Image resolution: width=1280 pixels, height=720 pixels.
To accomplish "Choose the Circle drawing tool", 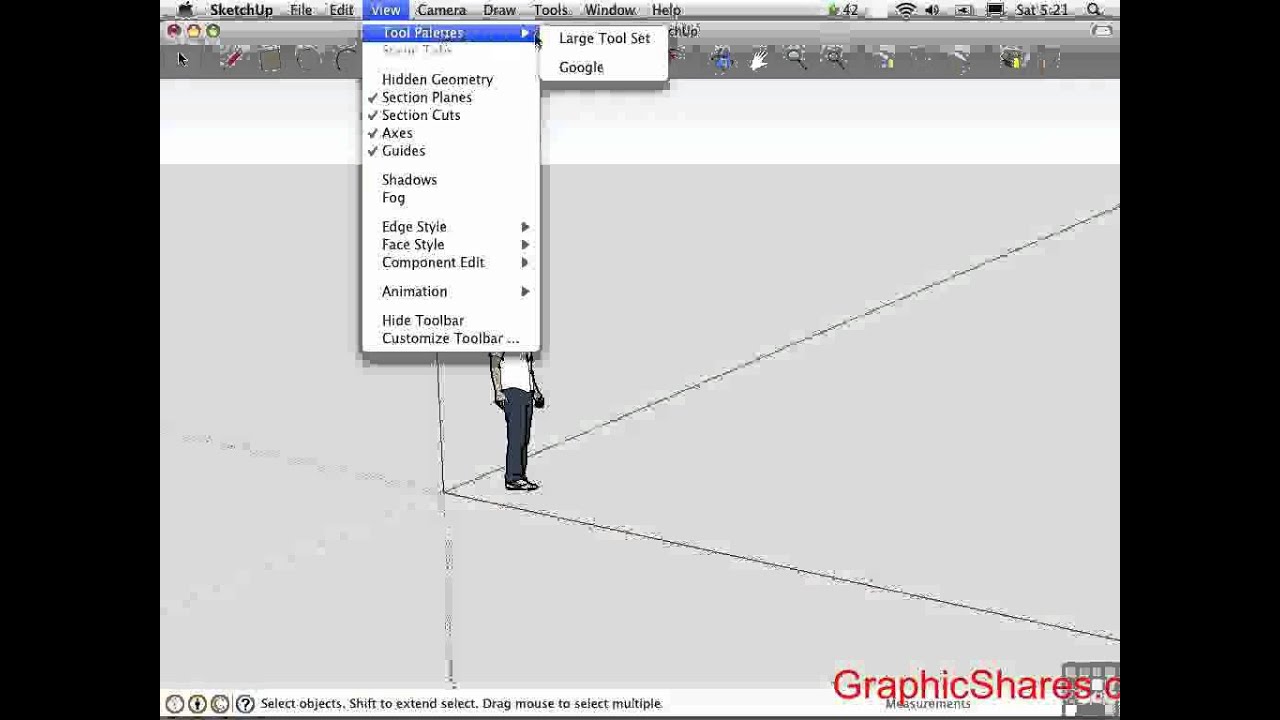I will coord(308,59).
